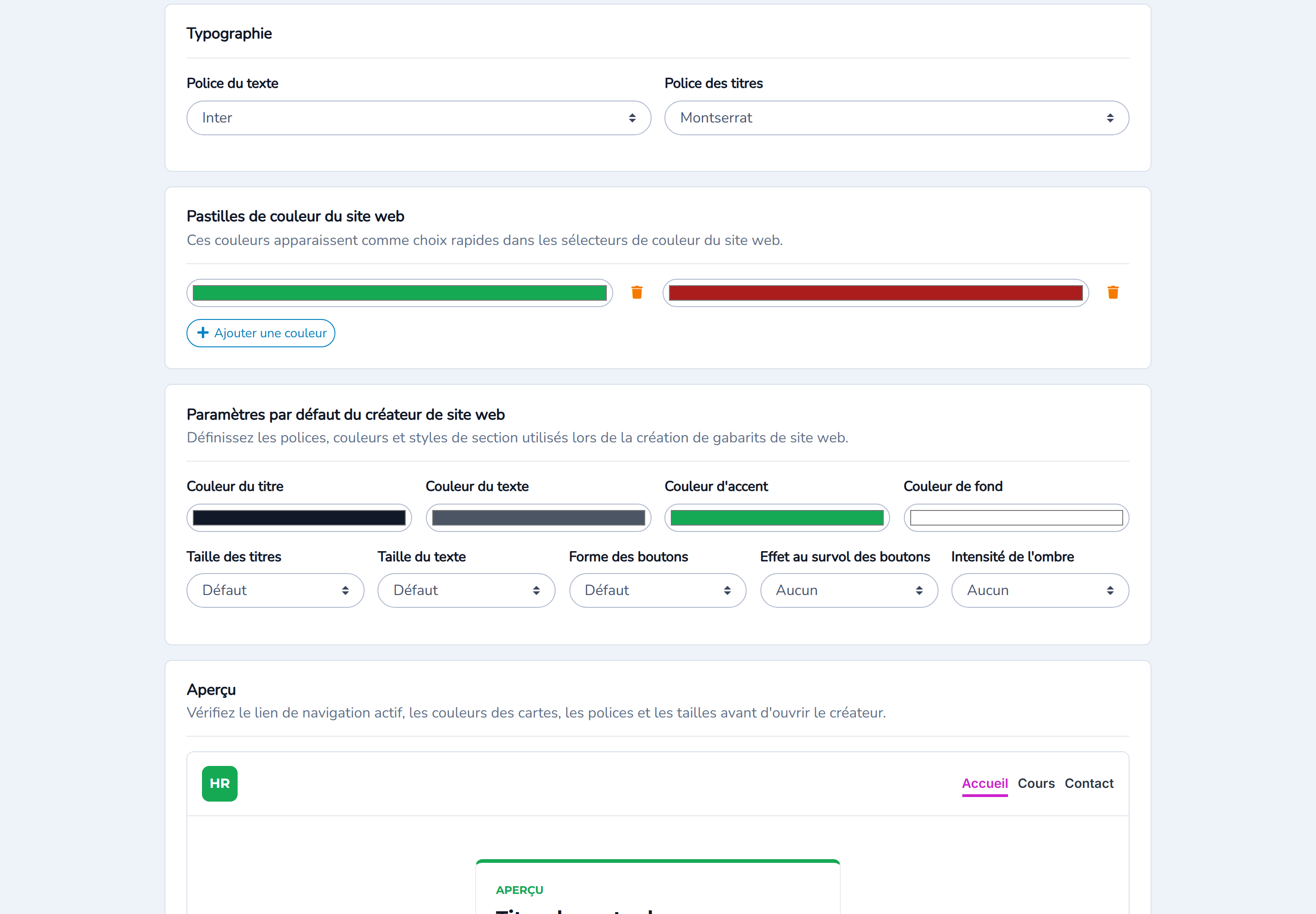
Task: Click the Paramètres par défaut du créateur heading
Action: click(x=346, y=414)
